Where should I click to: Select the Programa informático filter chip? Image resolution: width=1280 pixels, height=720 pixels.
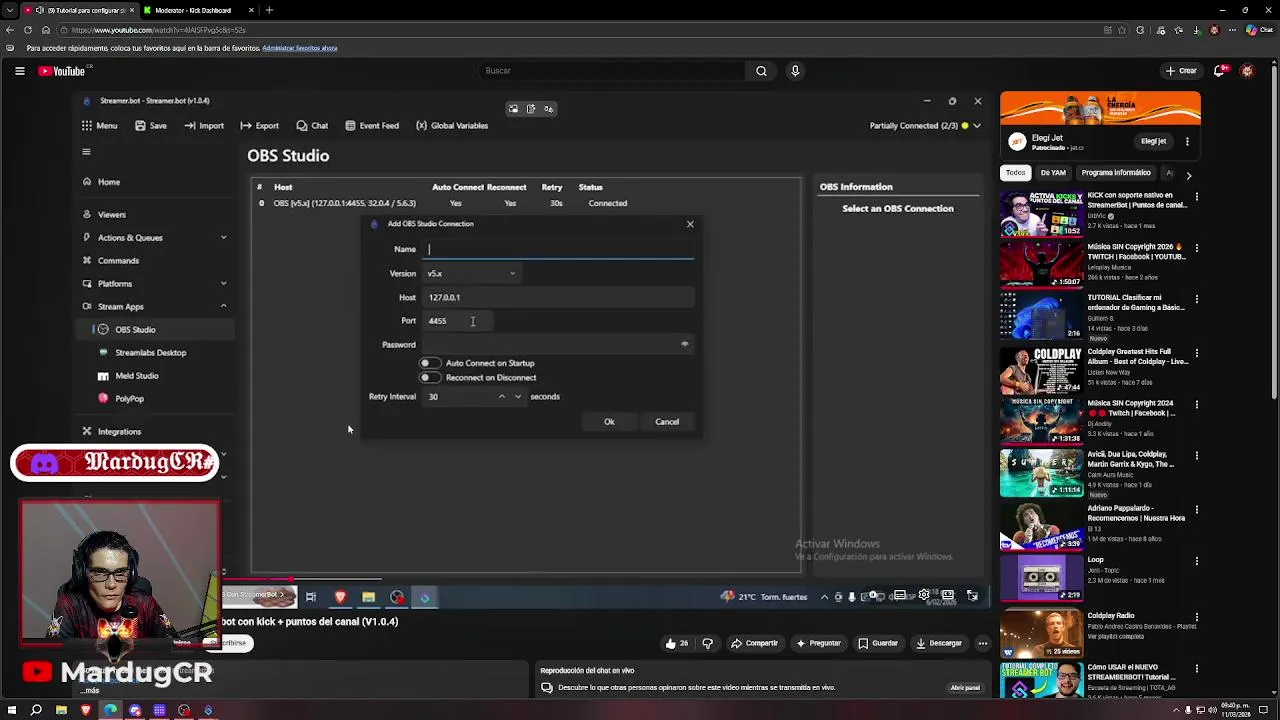click(x=1116, y=173)
